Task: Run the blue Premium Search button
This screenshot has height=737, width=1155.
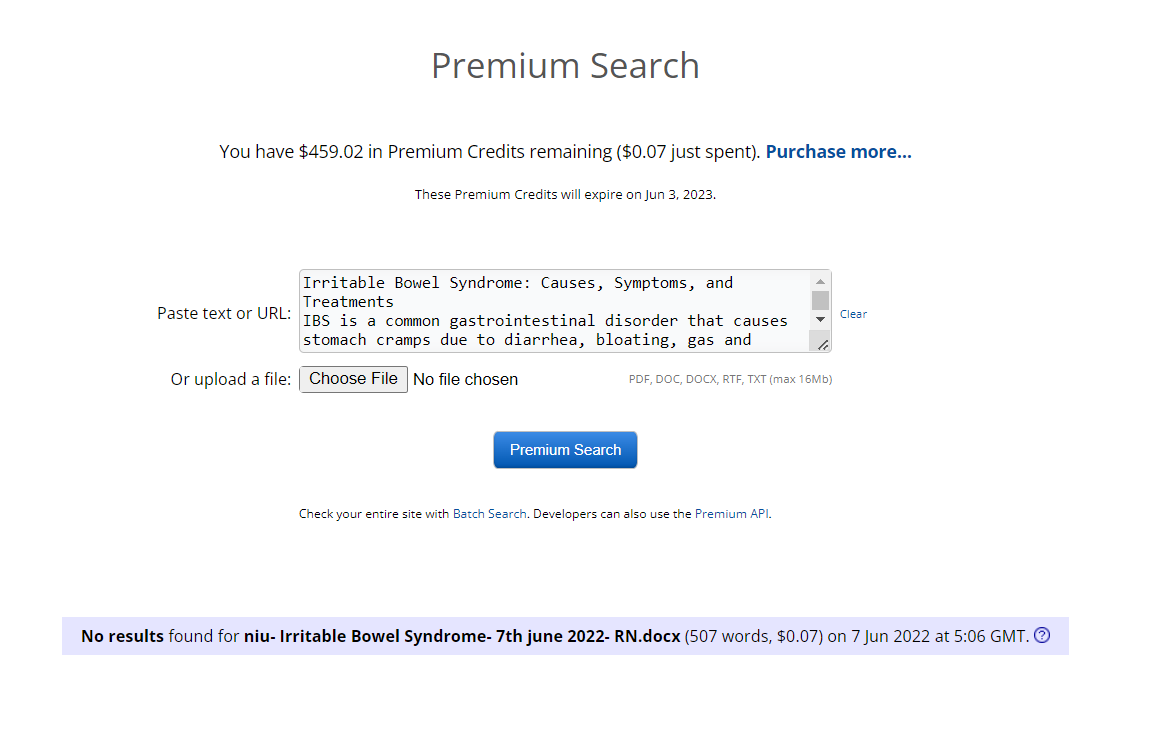Action: [565, 450]
